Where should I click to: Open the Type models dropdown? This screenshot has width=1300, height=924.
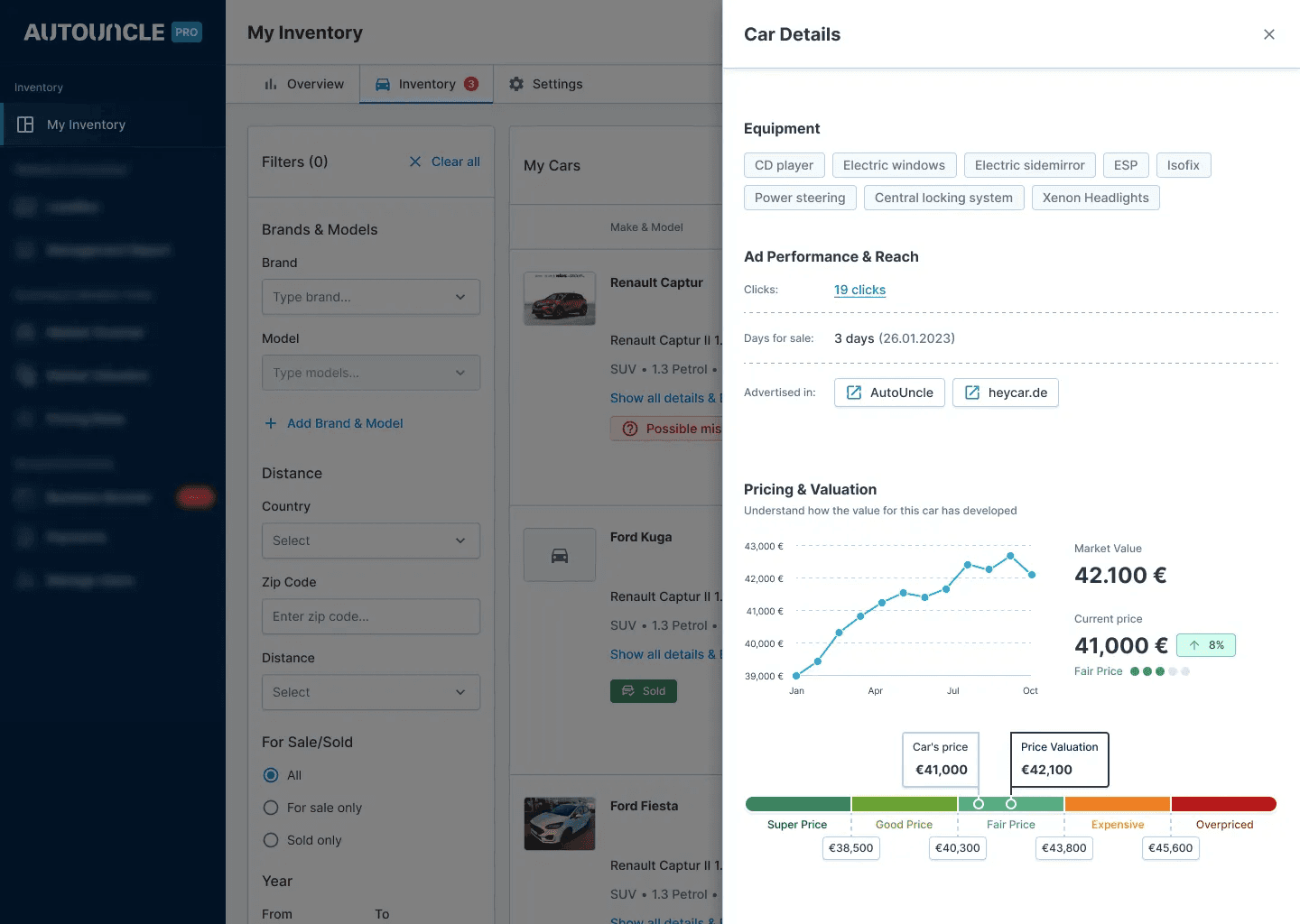(371, 373)
